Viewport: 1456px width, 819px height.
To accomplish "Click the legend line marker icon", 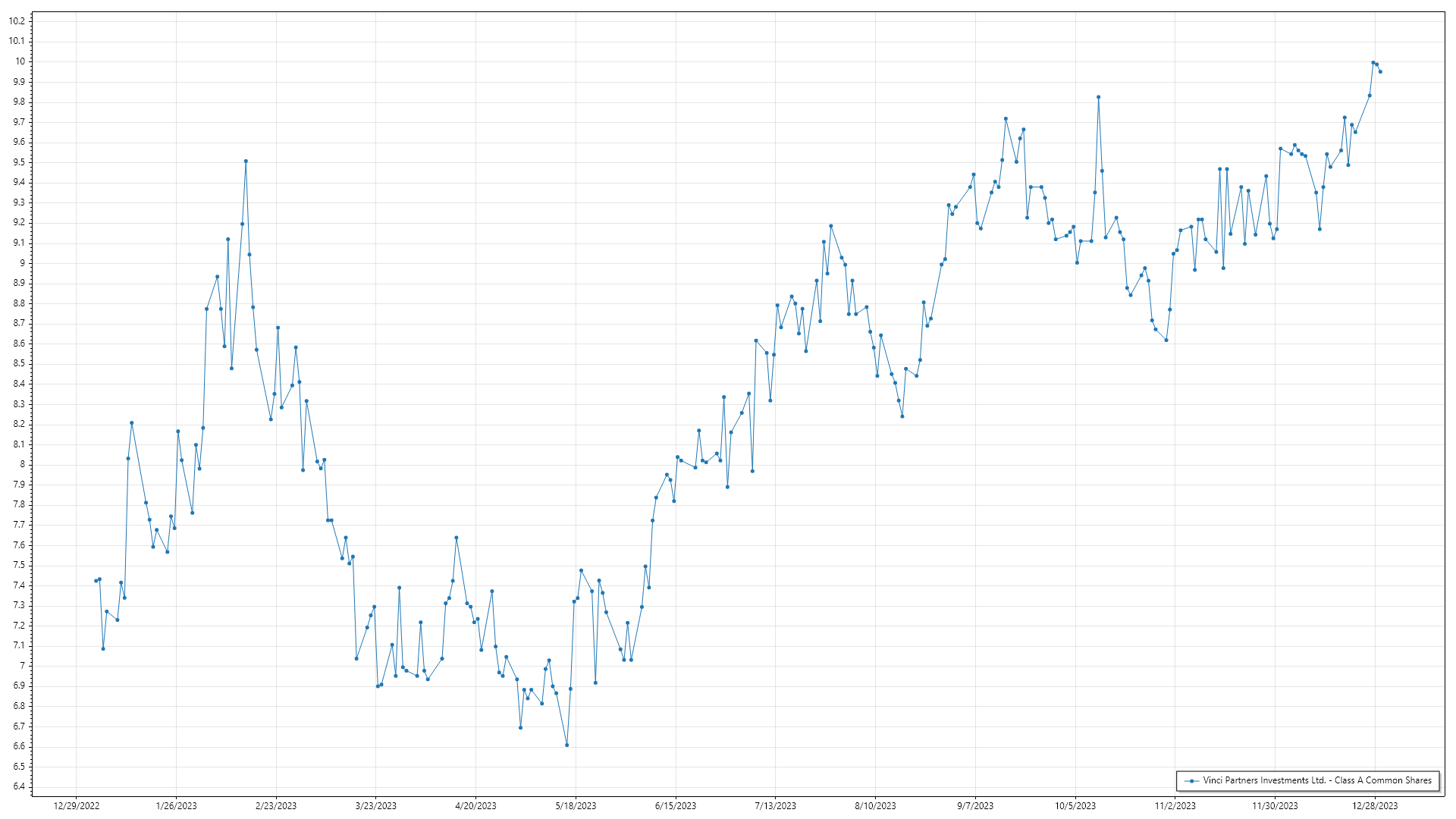I will tap(1191, 780).
